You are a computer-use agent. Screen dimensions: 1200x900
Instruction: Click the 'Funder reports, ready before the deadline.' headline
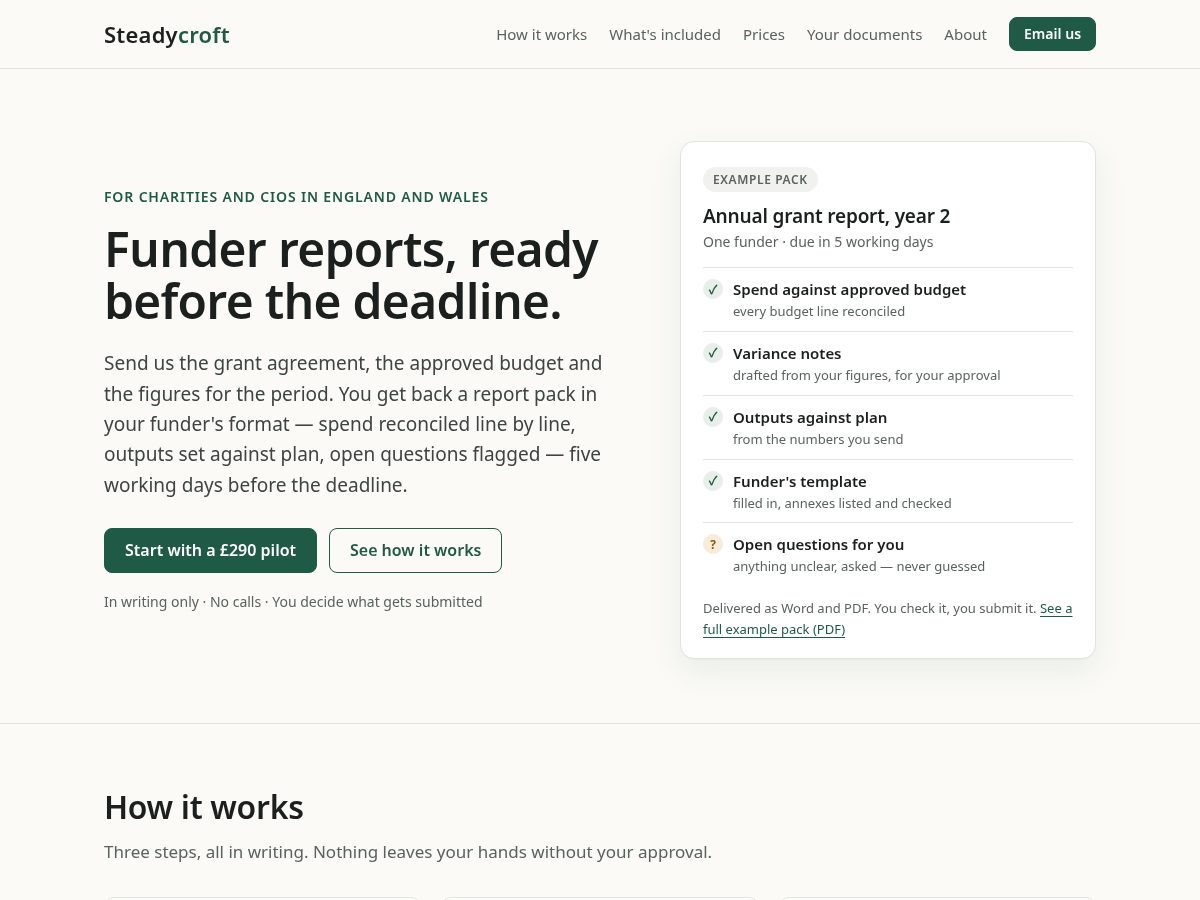pos(351,276)
